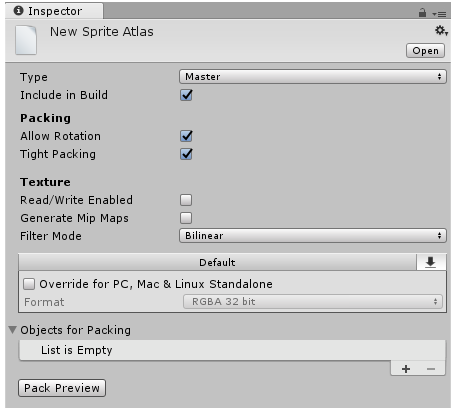Toggle the Tight Packing checkbox
Viewport: 452px width, 410px height.
pyautogui.click(x=186, y=154)
